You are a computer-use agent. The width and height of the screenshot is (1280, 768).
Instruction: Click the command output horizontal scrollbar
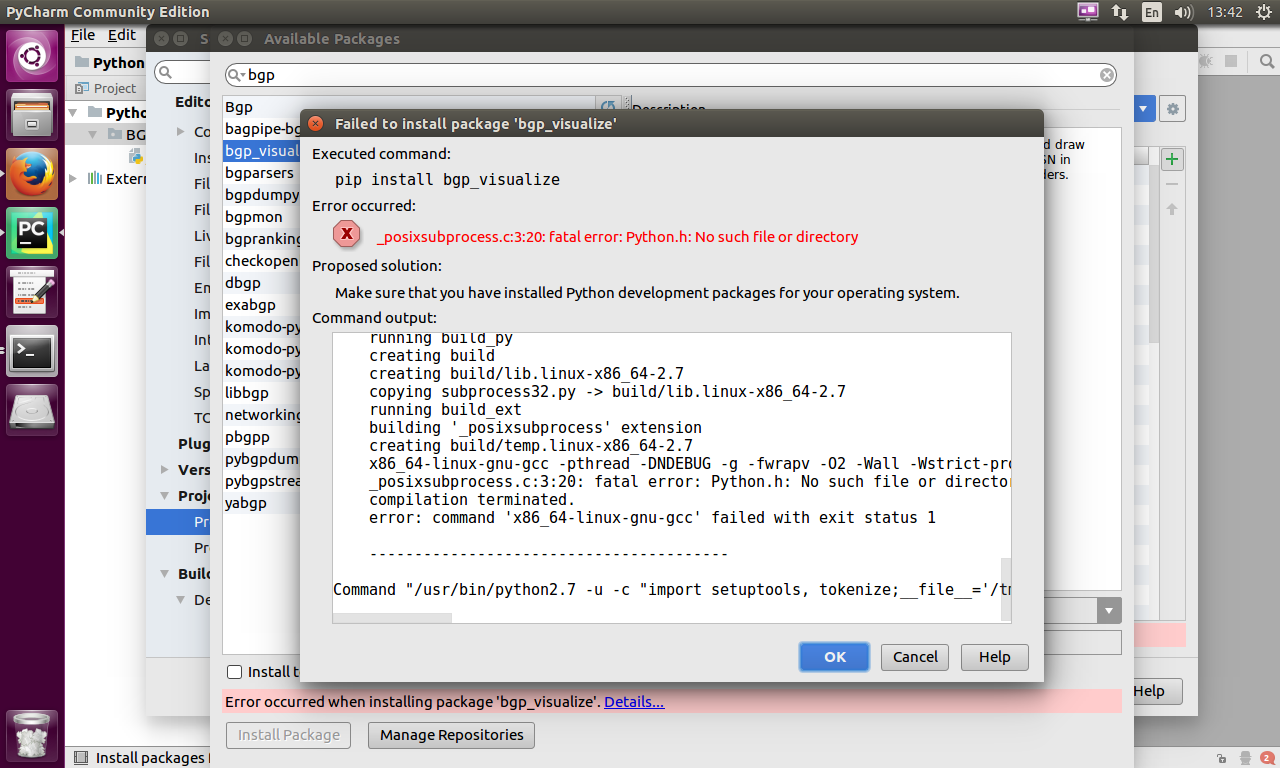pyautogui.click(x=392, y=617)
